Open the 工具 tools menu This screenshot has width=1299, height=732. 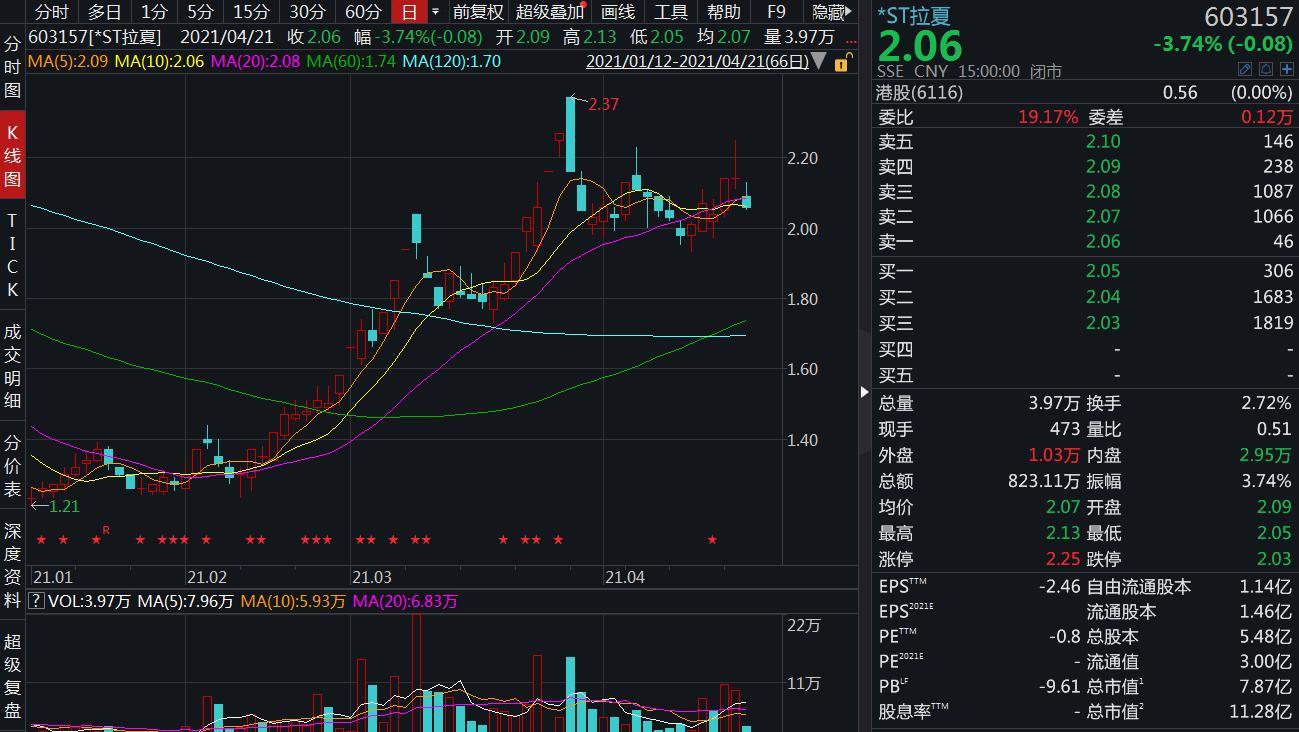point(670,12)
